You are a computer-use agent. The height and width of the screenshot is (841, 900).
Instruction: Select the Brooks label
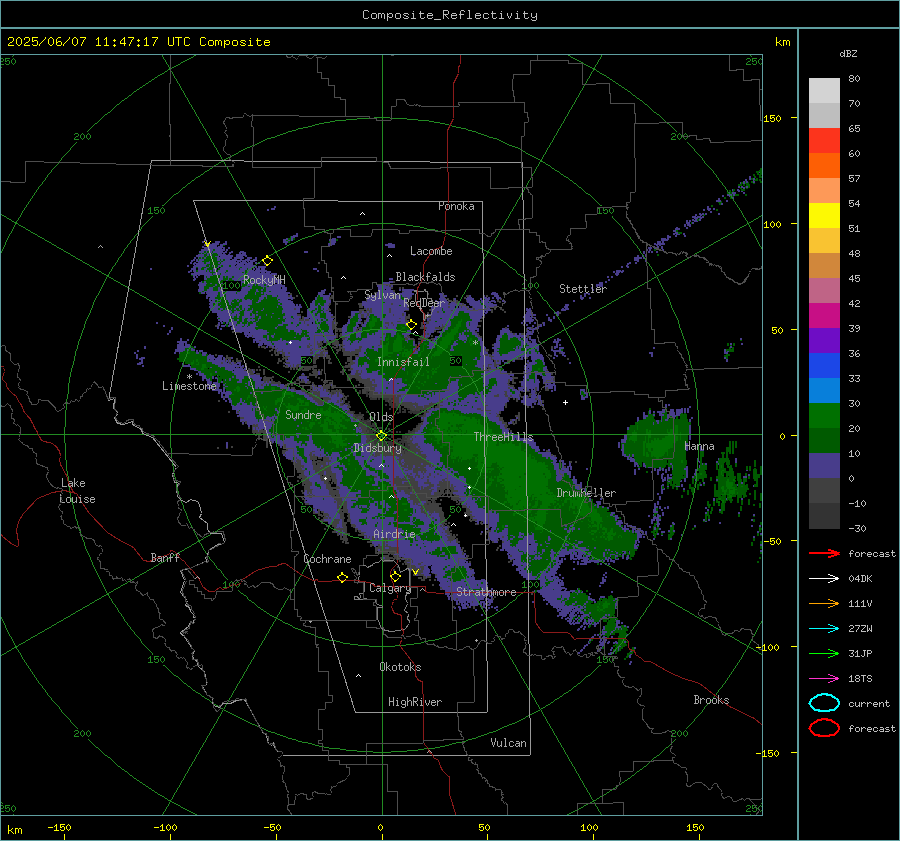pyautogui.click(x=711, y=700)
